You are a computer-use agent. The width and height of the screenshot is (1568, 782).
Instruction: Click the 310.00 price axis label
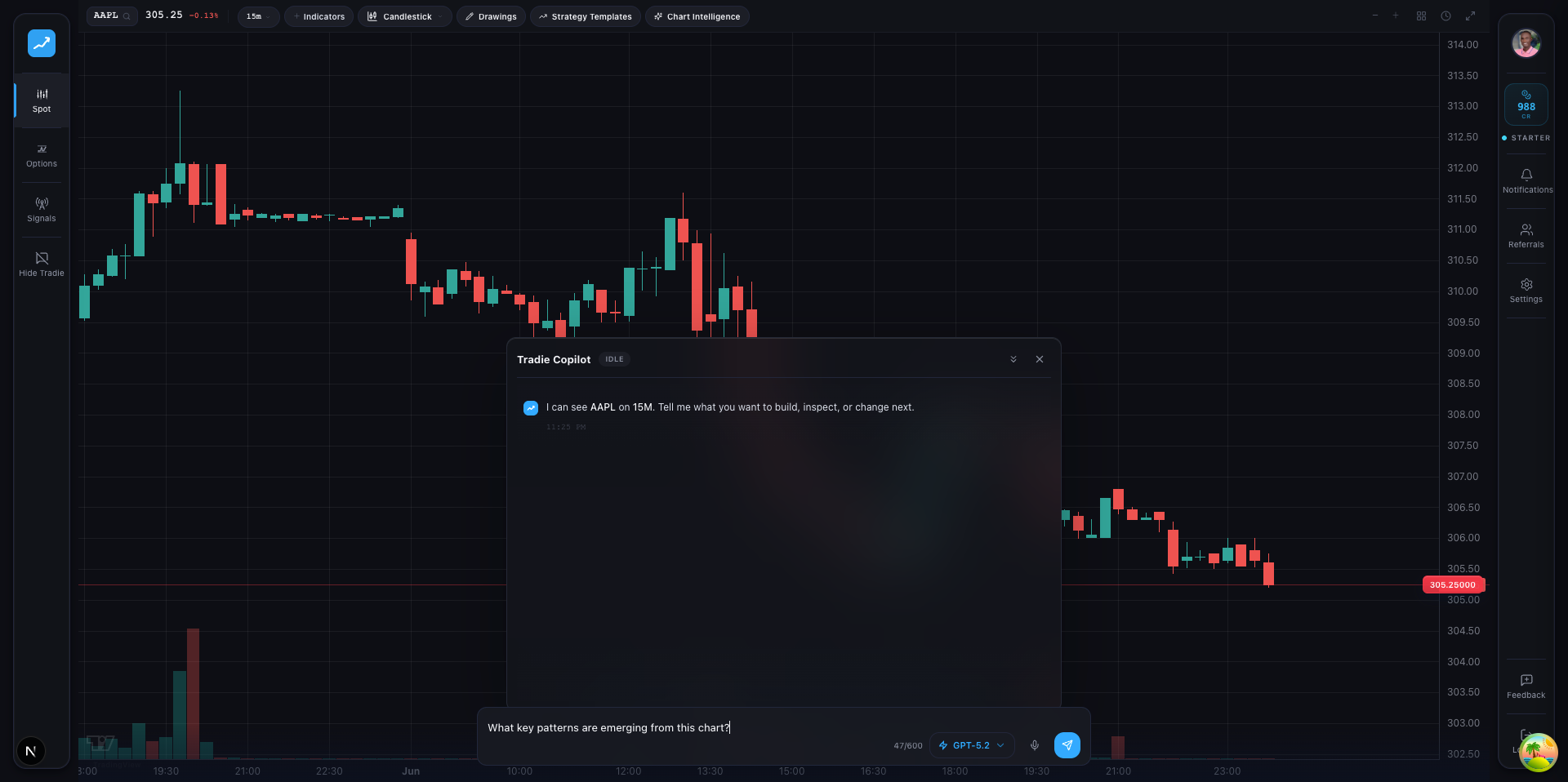point(1463,291)
